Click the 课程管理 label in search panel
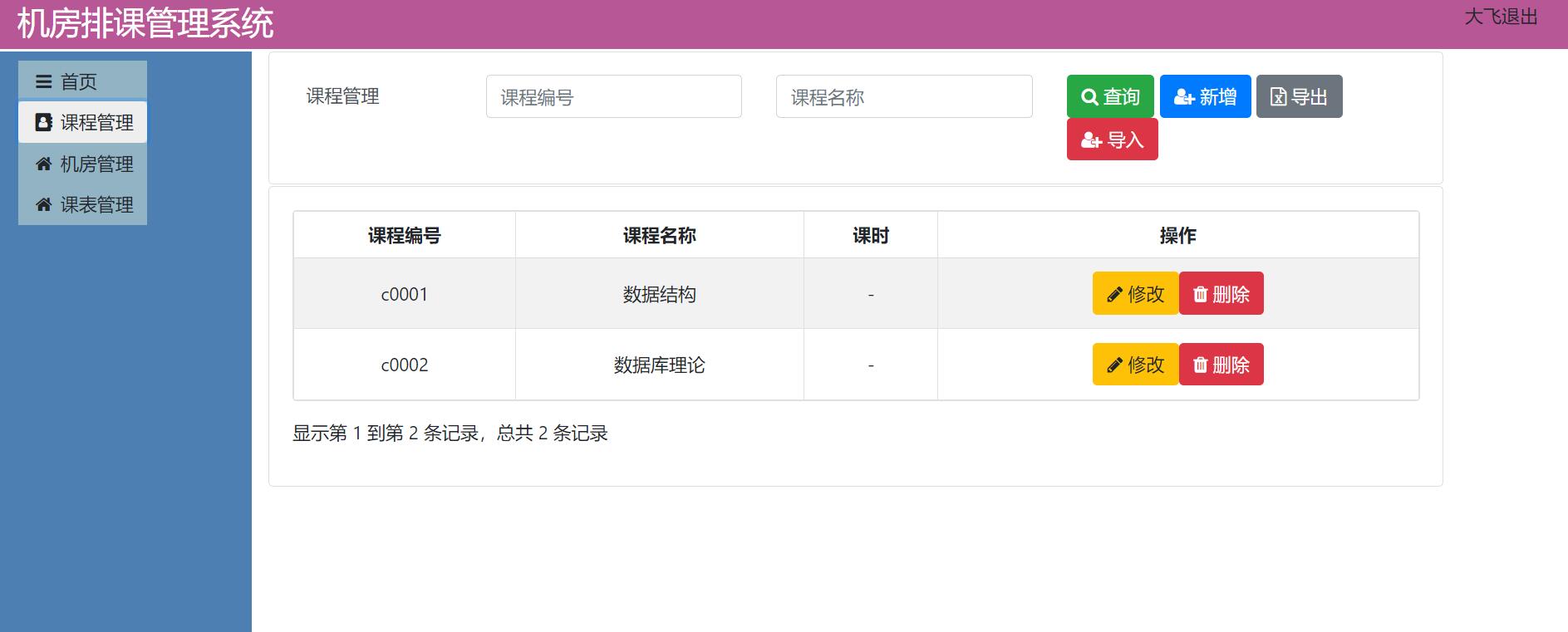Image resolution: width=1568 pixels, height=632 pixels. coord(342,96)
